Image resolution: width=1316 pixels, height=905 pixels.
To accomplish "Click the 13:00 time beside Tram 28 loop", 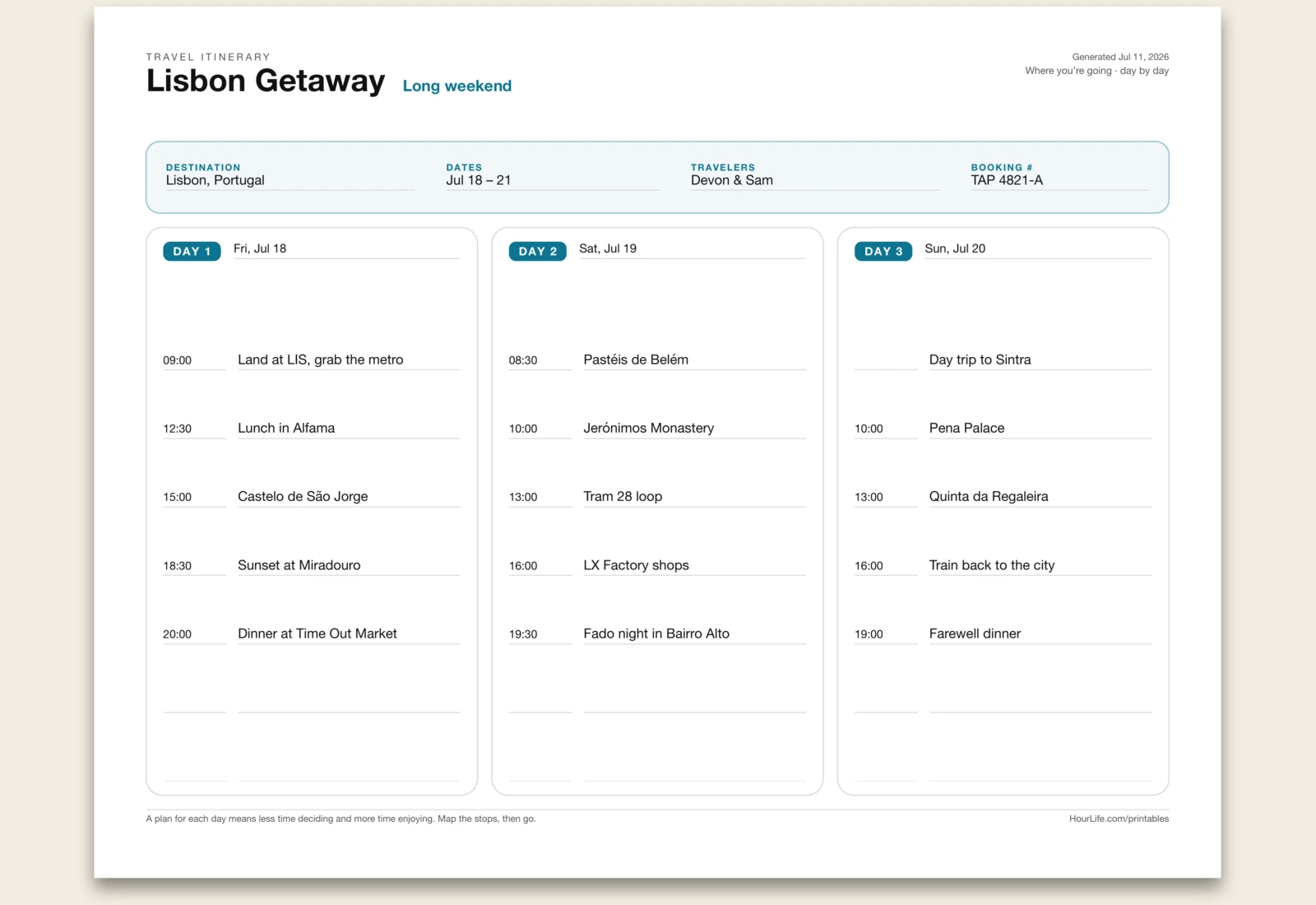I will tap(523, 497).
